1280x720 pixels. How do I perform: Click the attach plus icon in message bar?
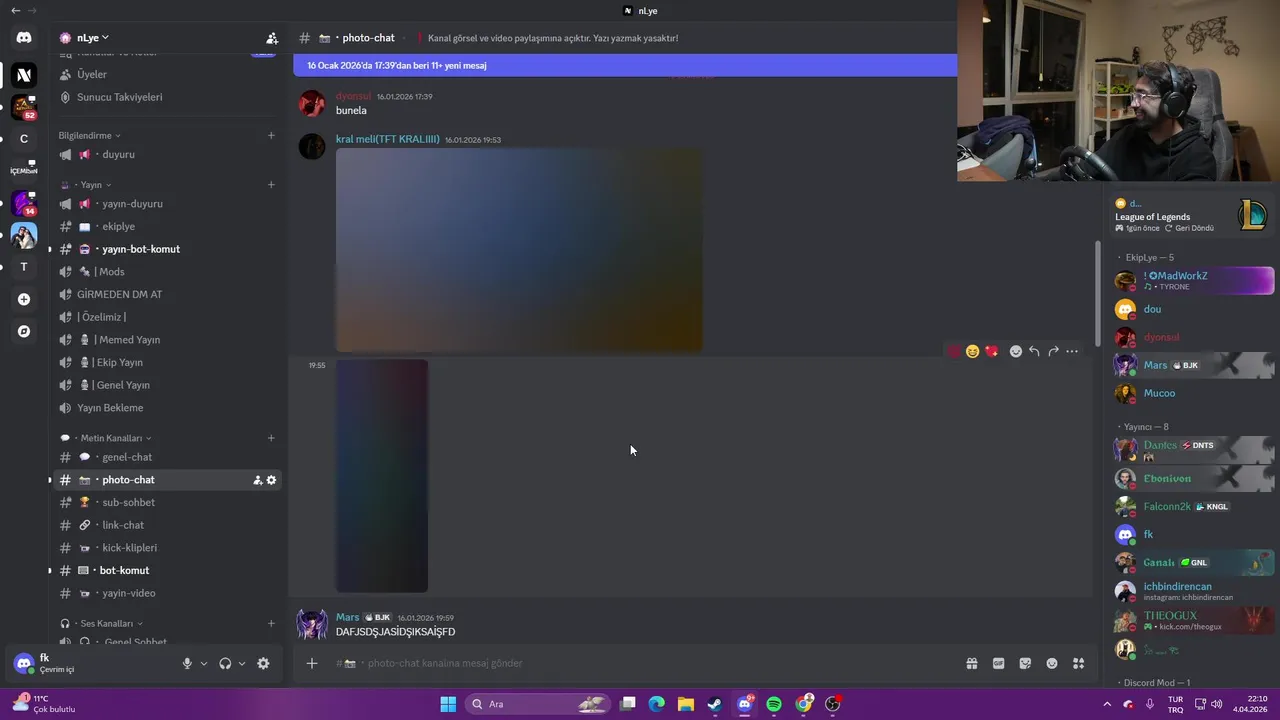(x=312, y=663)
